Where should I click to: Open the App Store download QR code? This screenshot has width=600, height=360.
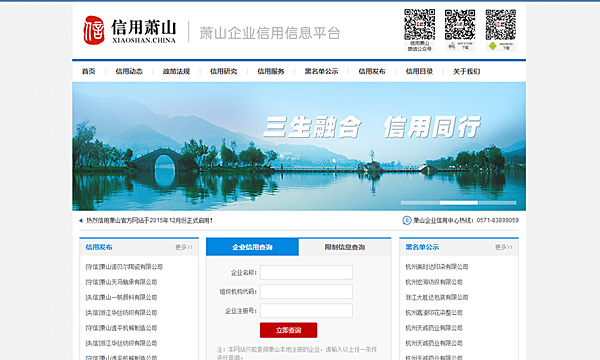[x=460, y=24]
